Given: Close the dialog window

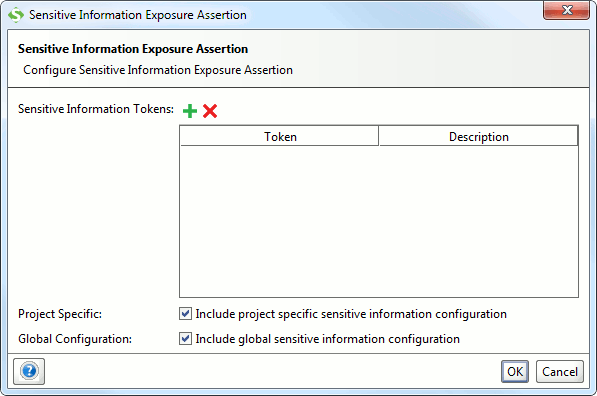Looking at the screenshot, I should click(x=567, y=10).
